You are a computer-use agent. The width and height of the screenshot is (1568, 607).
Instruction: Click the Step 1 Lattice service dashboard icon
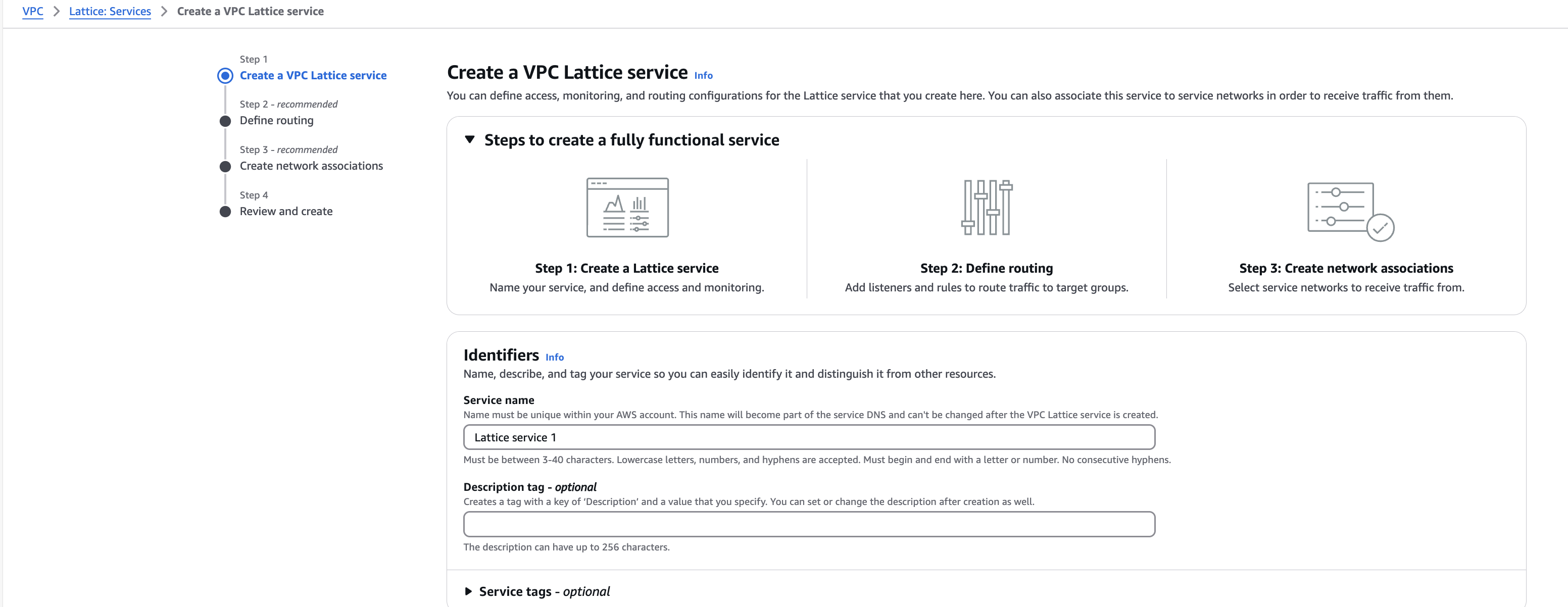(x=627, y=208)
